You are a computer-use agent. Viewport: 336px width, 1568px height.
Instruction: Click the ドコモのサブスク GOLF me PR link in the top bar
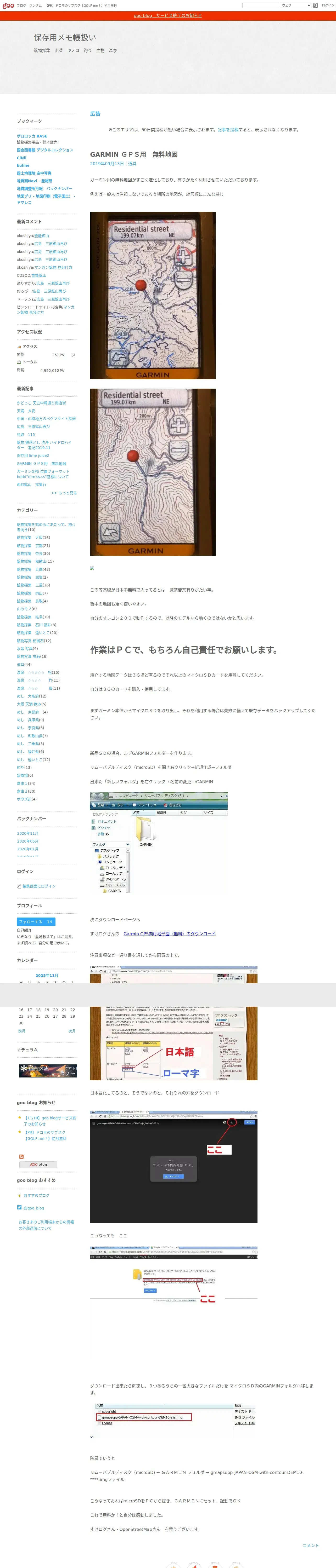(x=81, y=5)
